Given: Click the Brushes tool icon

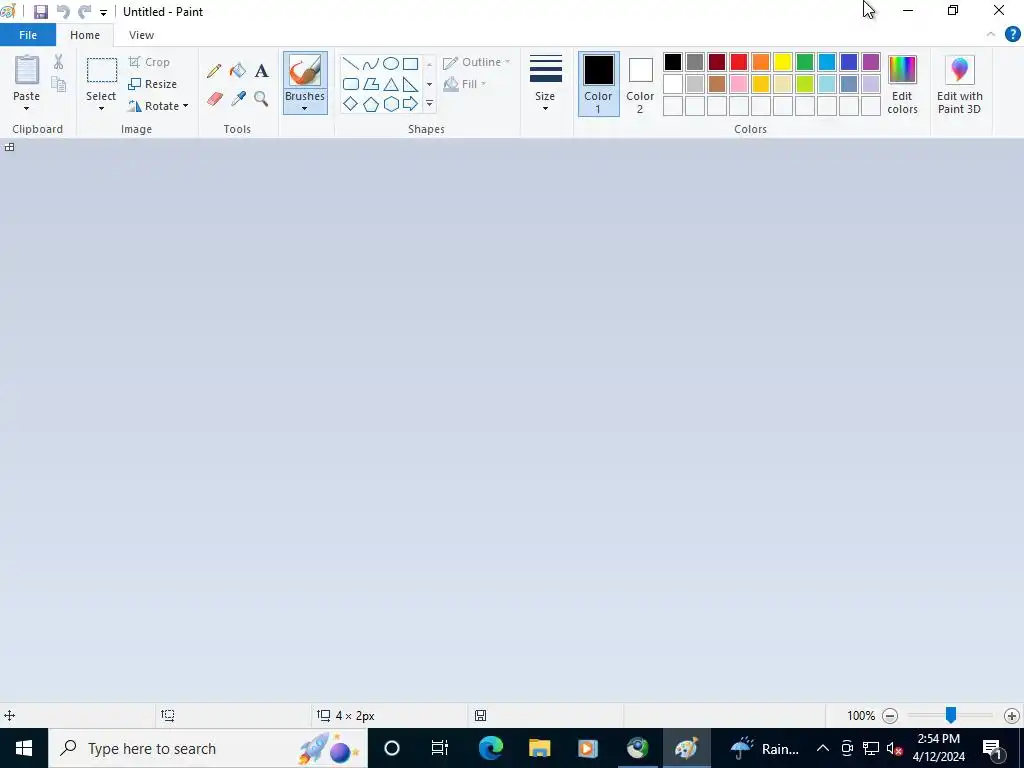Looking at the screenshot, I should [305, 70].
